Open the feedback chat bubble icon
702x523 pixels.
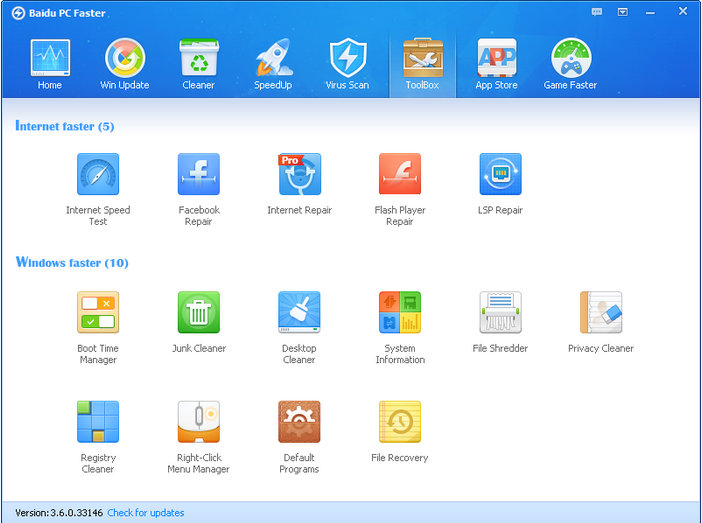click(x=597, y=12)
